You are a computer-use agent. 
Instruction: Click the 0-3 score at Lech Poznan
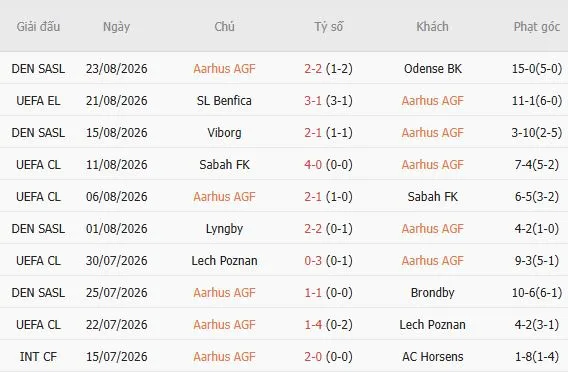tap(313, 261)
